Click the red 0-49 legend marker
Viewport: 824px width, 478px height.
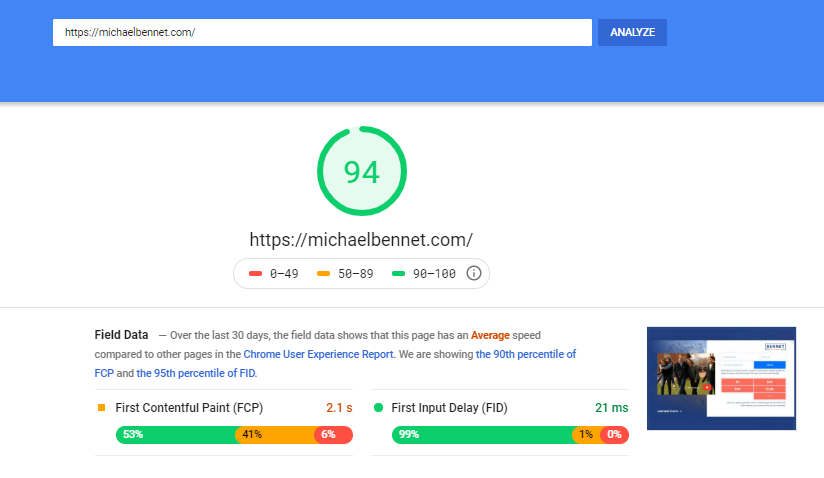click(255, 273)
